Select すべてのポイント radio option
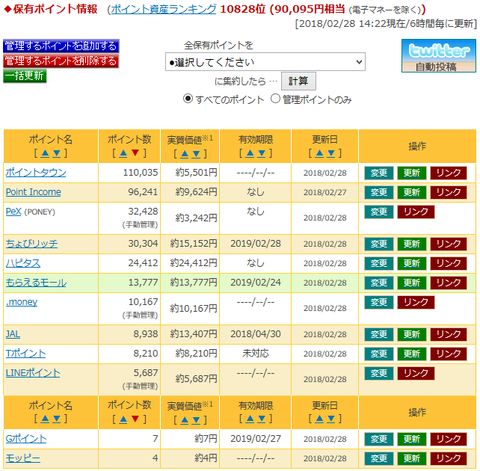 click(x=188, y=99)
